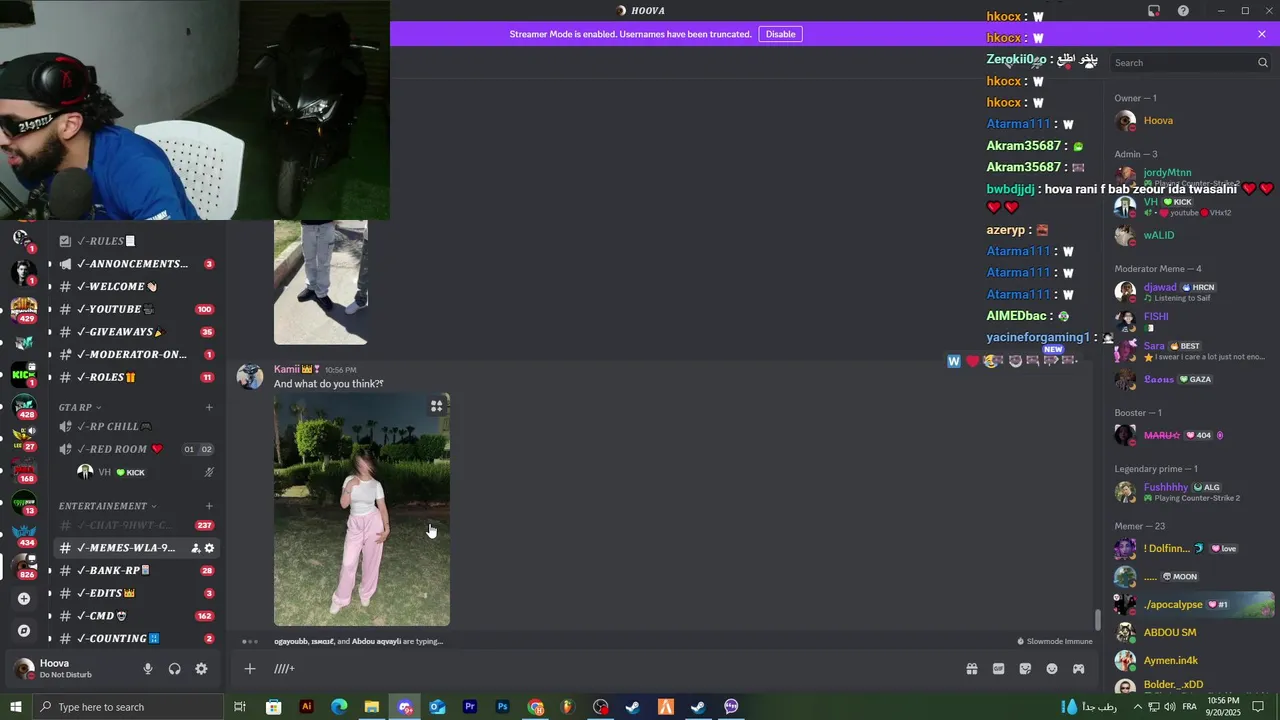Open Windows Task View button
1280x720 pixels.
click(240, 707)
